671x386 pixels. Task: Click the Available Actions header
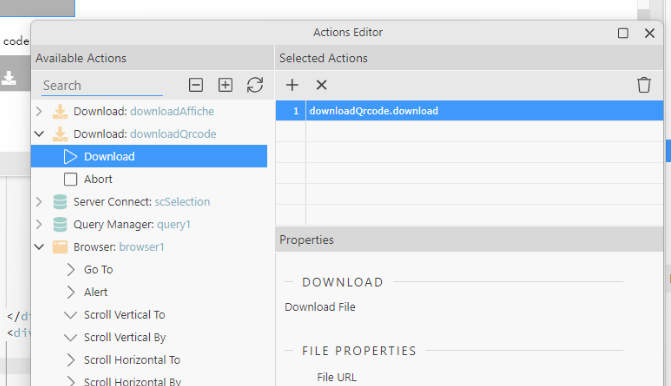point(152,58)
